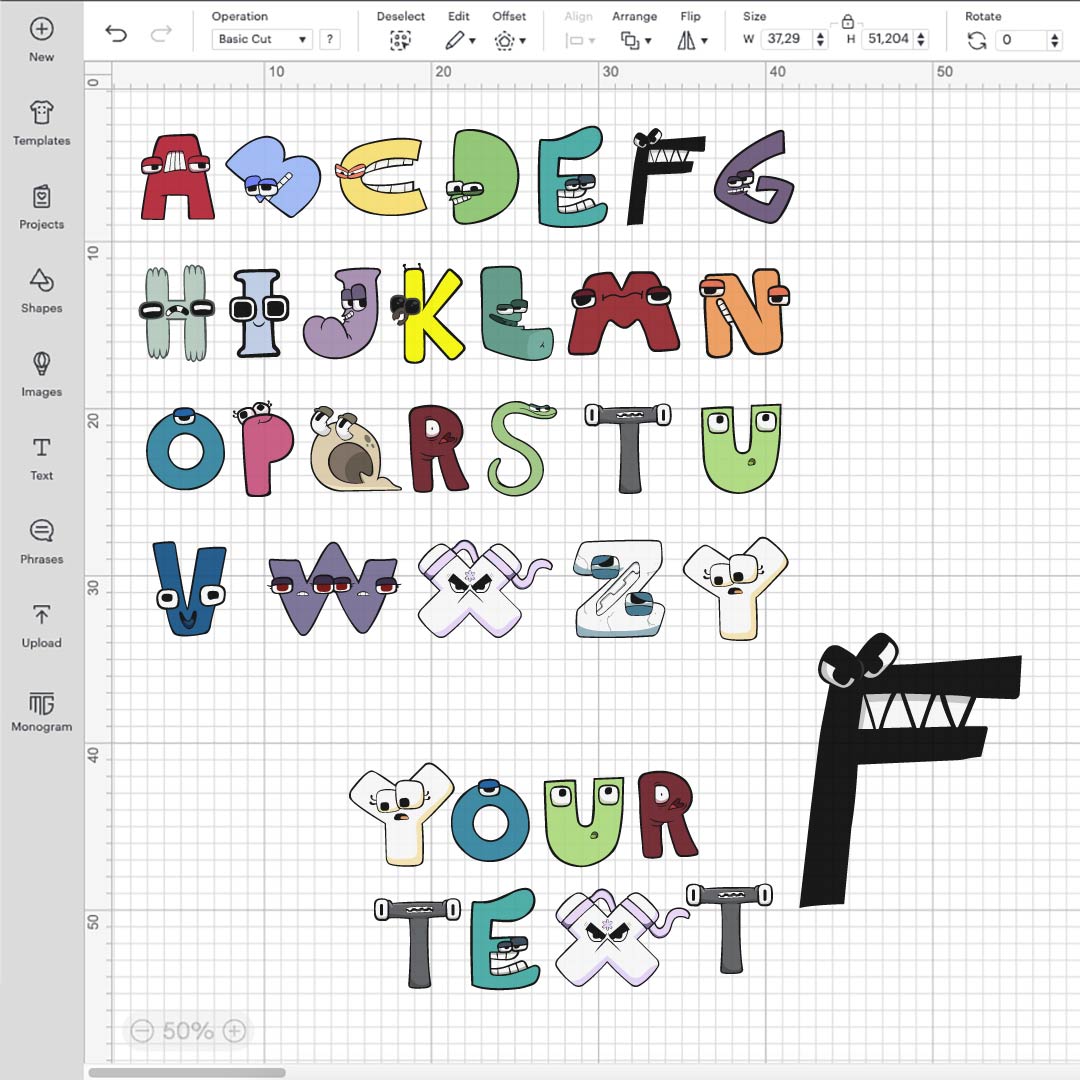Open the Phrases panel
Viewport: 1080px width, 1080px height.
coord(41,531)
